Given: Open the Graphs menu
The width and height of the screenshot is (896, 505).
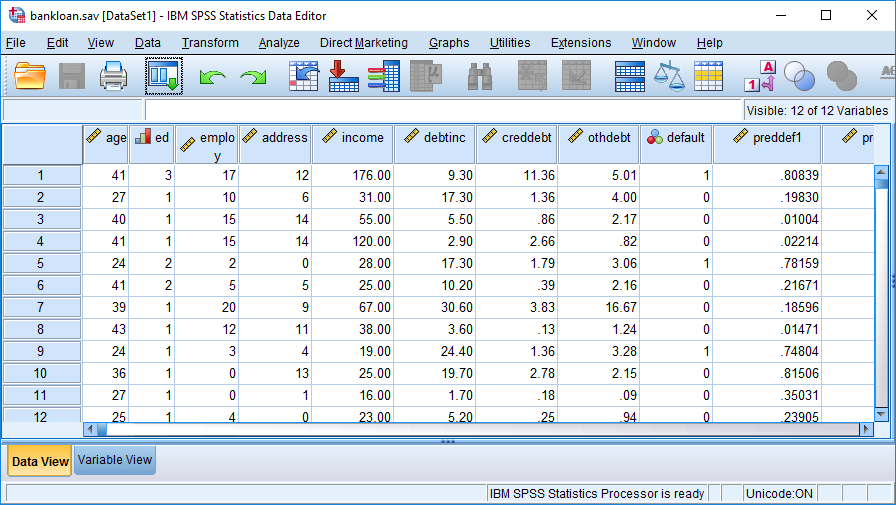Looking at the screenshot, I should click(449, 43).
